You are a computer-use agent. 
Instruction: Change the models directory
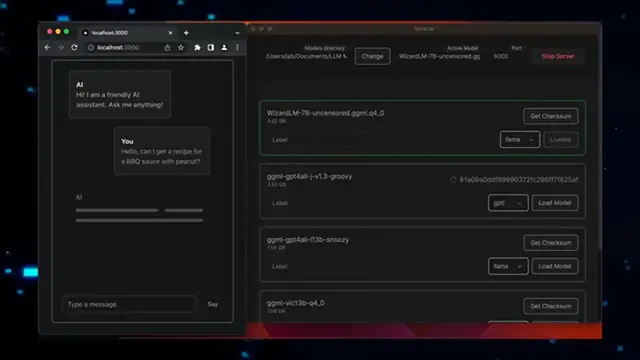pyautogui.click(x=372, y=56)
